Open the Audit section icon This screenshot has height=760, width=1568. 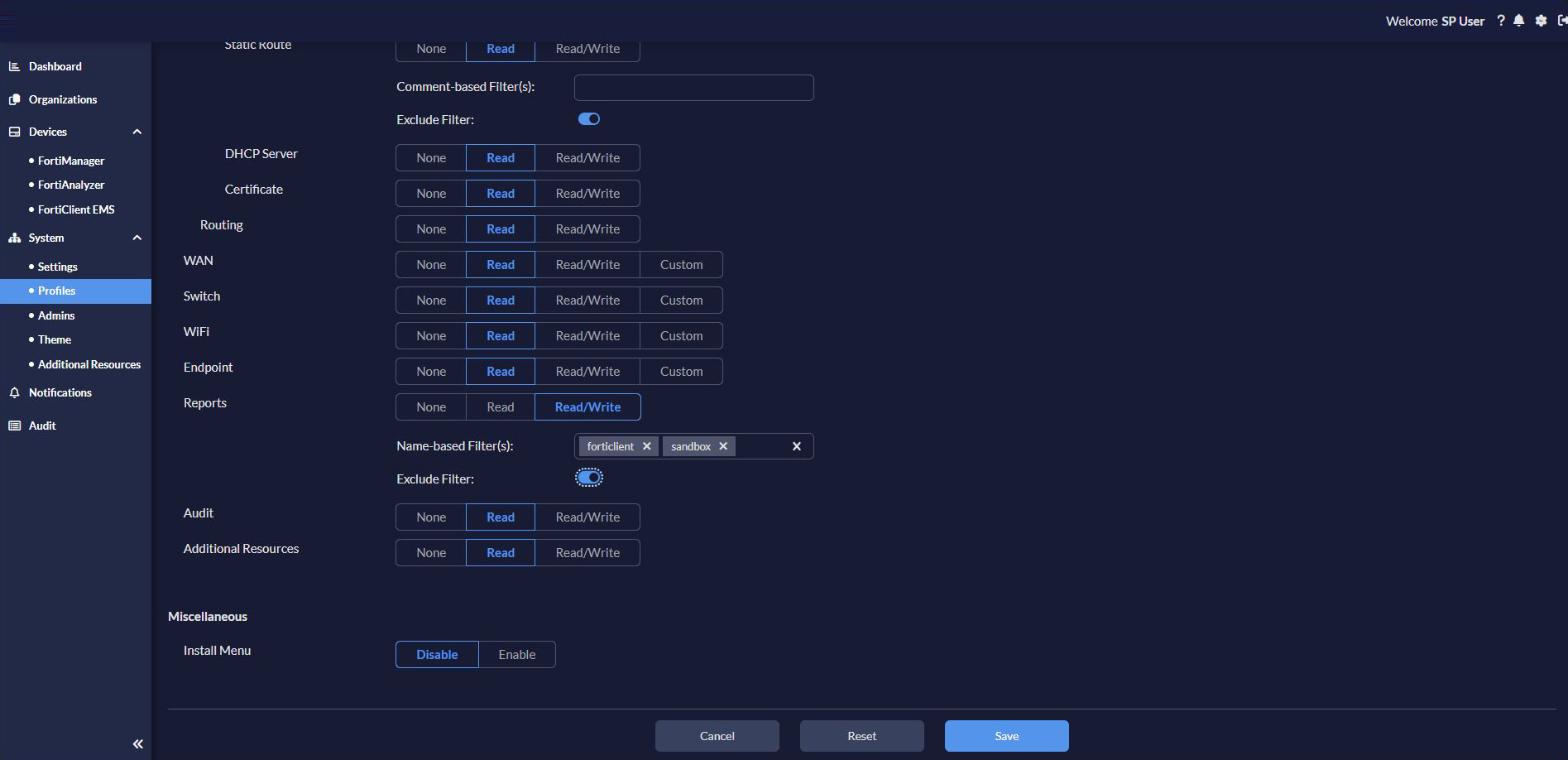(14, 426)
